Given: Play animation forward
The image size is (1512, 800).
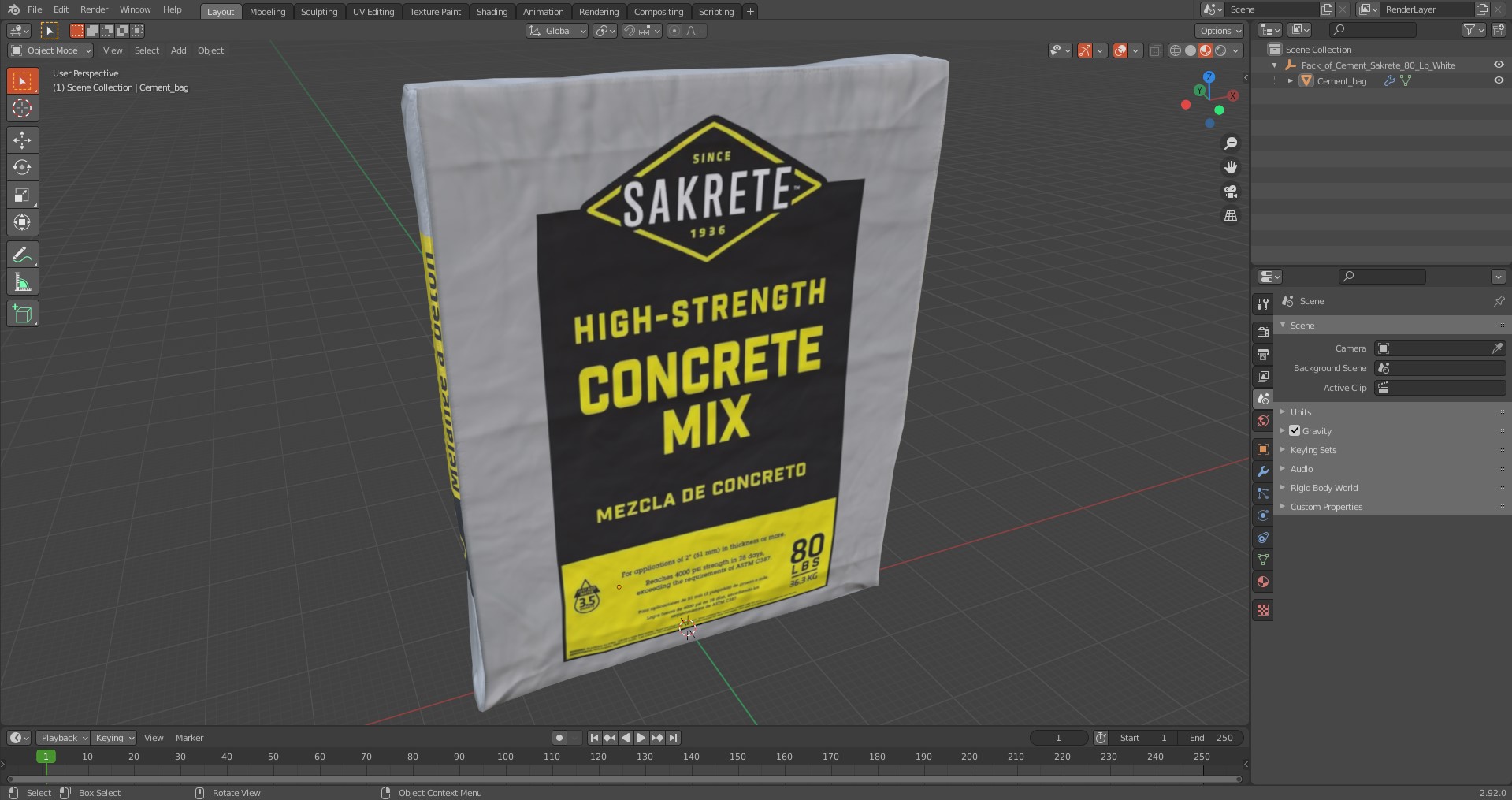Looking at the screenshot, I should 641,738.
